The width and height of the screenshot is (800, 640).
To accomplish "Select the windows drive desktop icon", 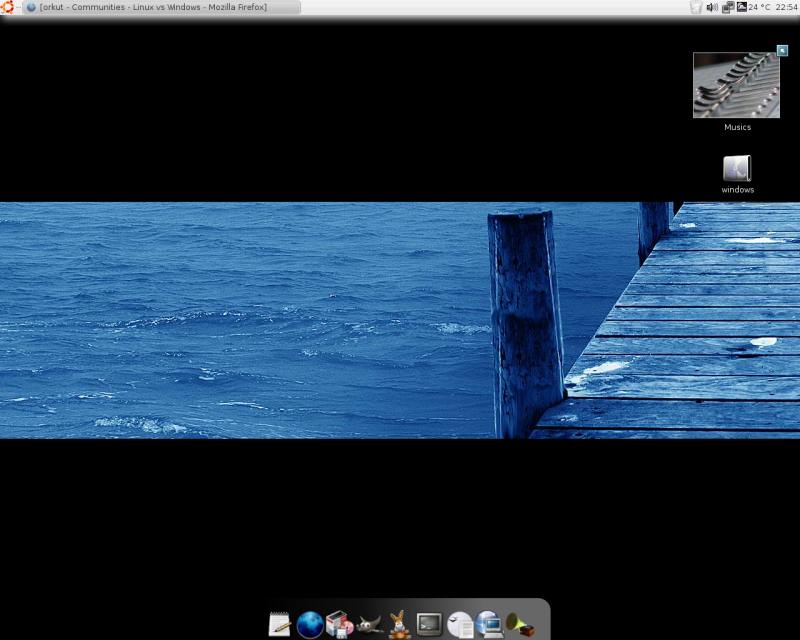I will point(737,168).
